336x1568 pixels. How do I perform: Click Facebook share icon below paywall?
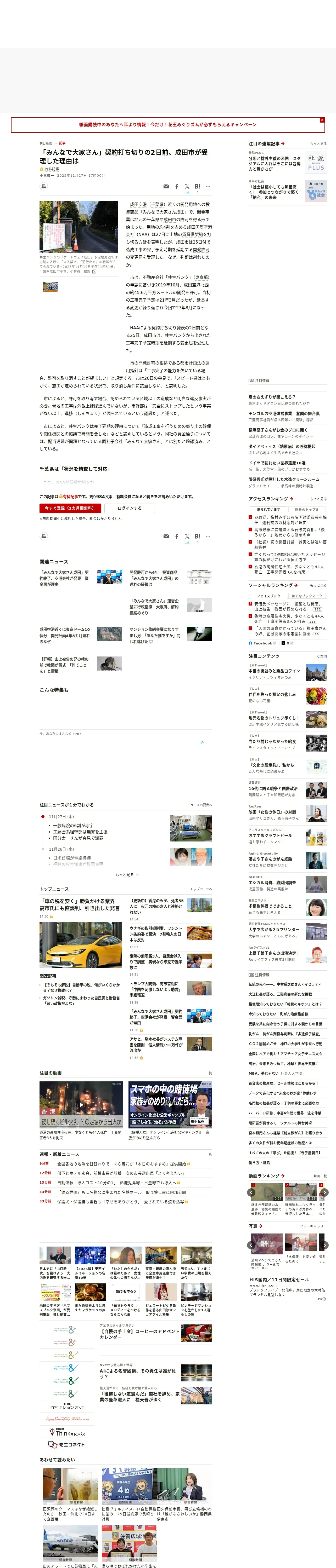(177, 536)
